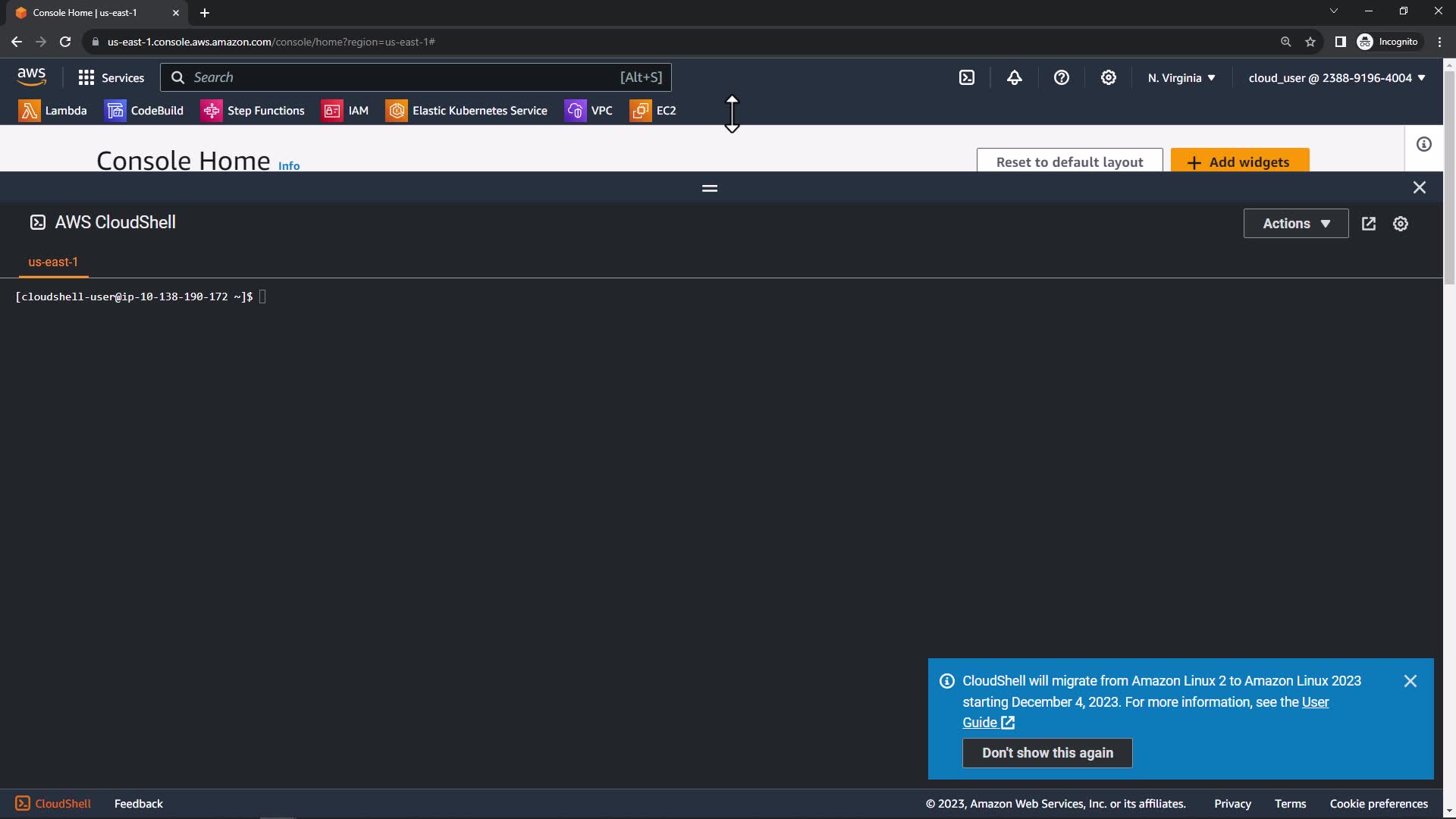Dismiss the Amazon Linux migration notice

point(1410,681)
